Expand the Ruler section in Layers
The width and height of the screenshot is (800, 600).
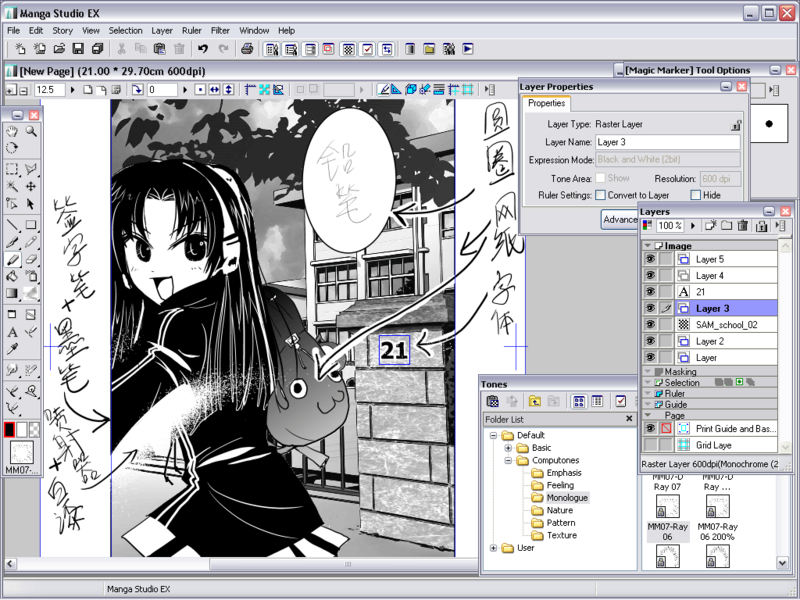(x=648, y=393)
